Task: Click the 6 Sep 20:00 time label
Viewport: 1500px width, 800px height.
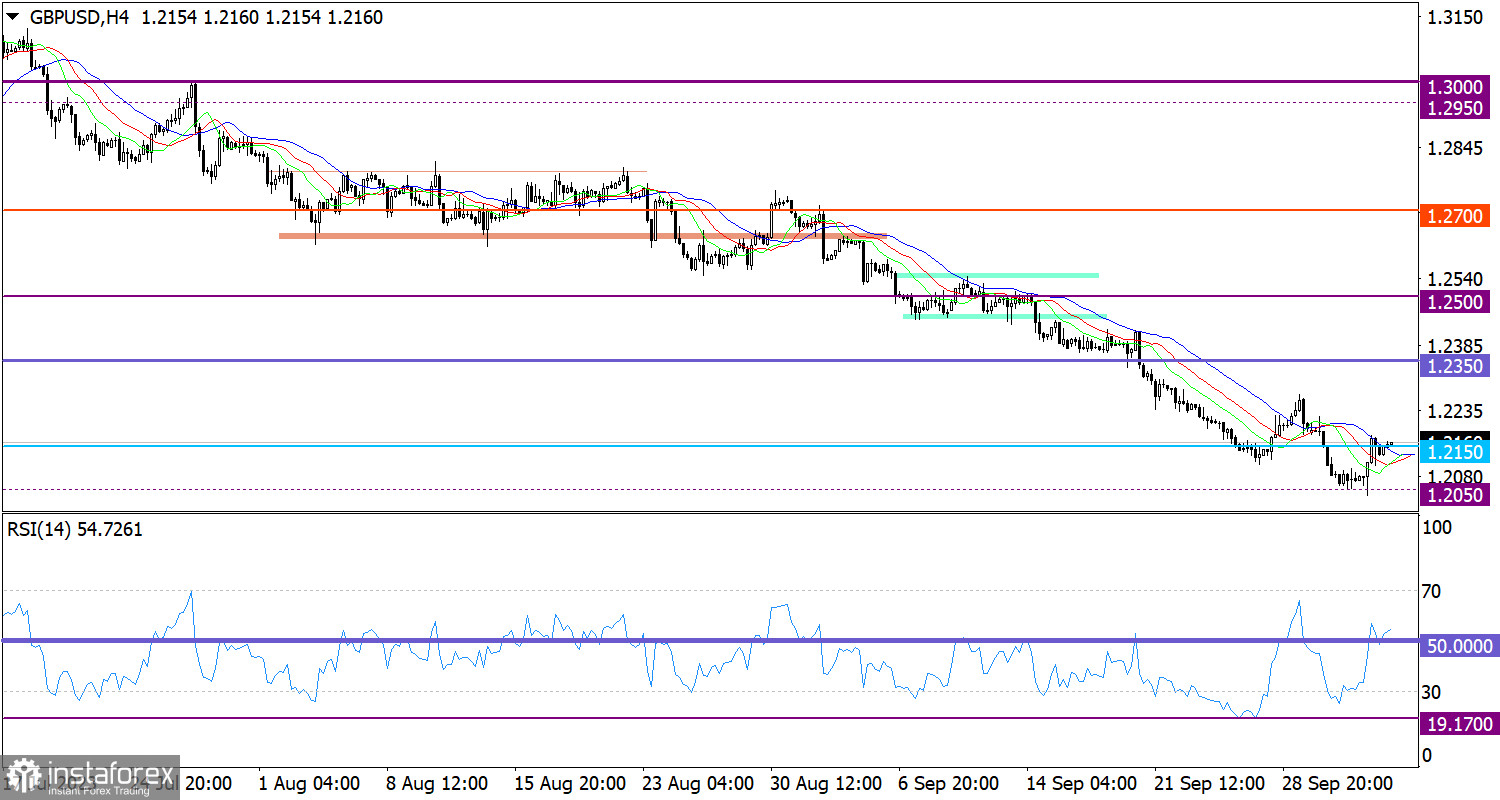Action: [948, 782]
